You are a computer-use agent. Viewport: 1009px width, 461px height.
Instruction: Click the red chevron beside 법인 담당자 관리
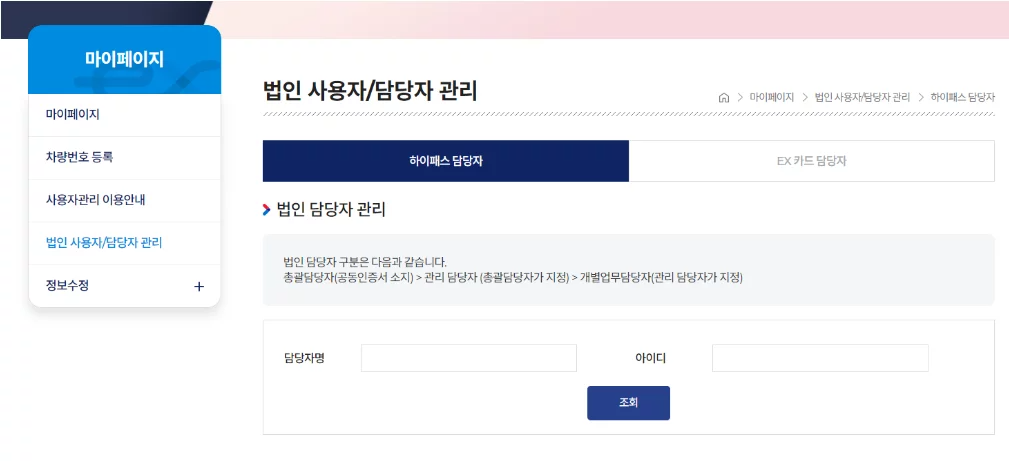click(x=266, y=210)
